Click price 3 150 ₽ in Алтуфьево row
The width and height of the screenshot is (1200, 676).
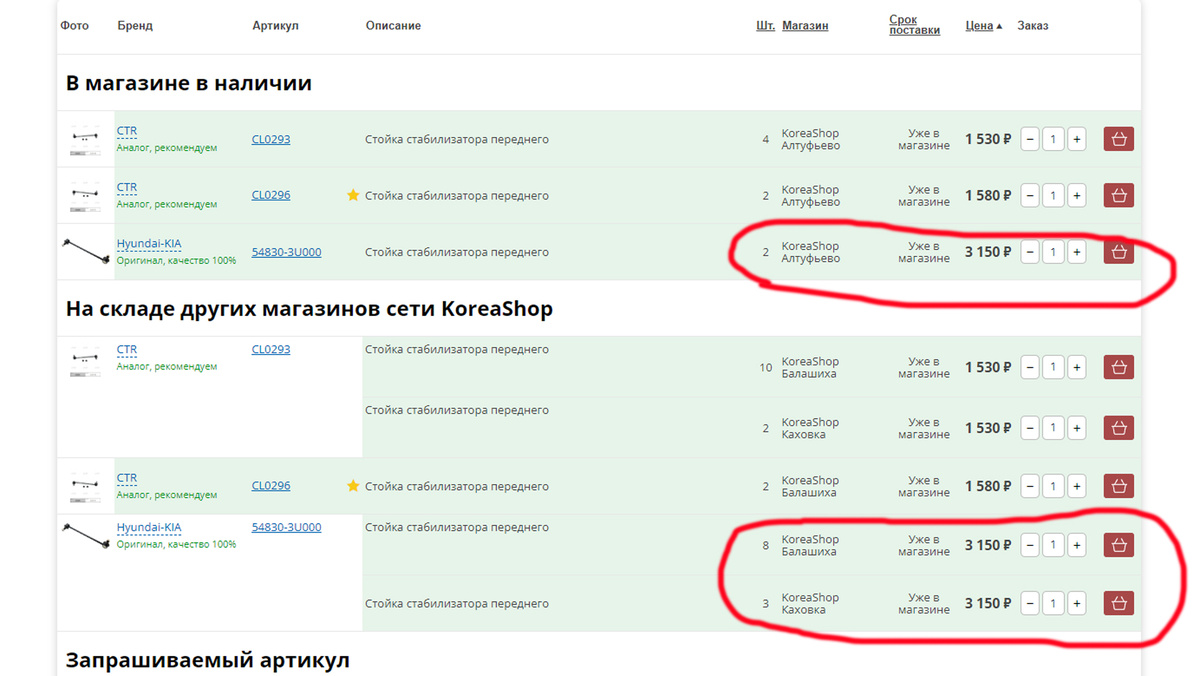(988, 252)
